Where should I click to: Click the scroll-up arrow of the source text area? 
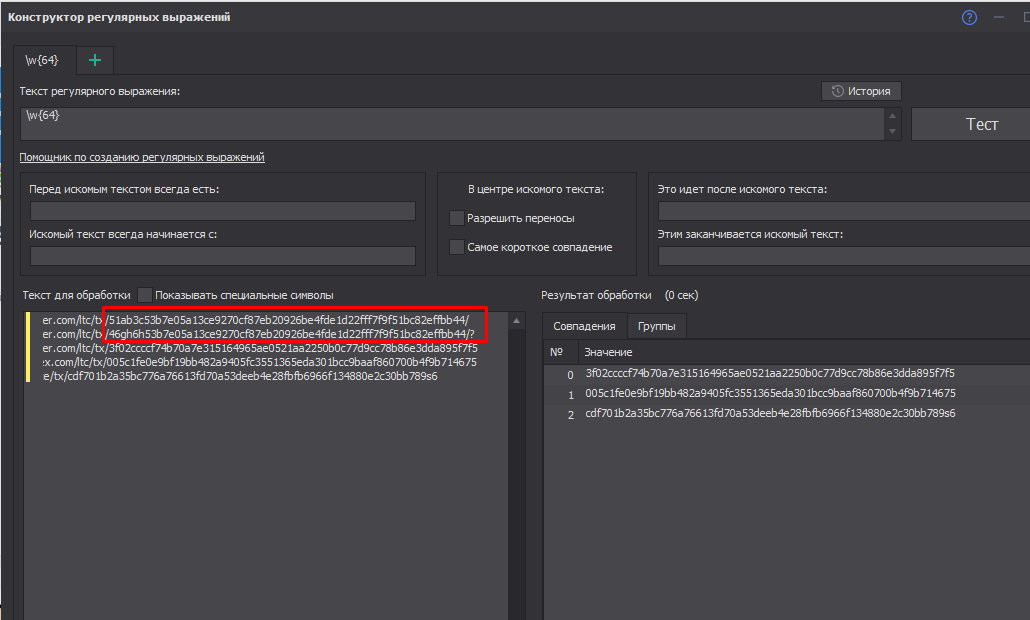coord(516,321)
